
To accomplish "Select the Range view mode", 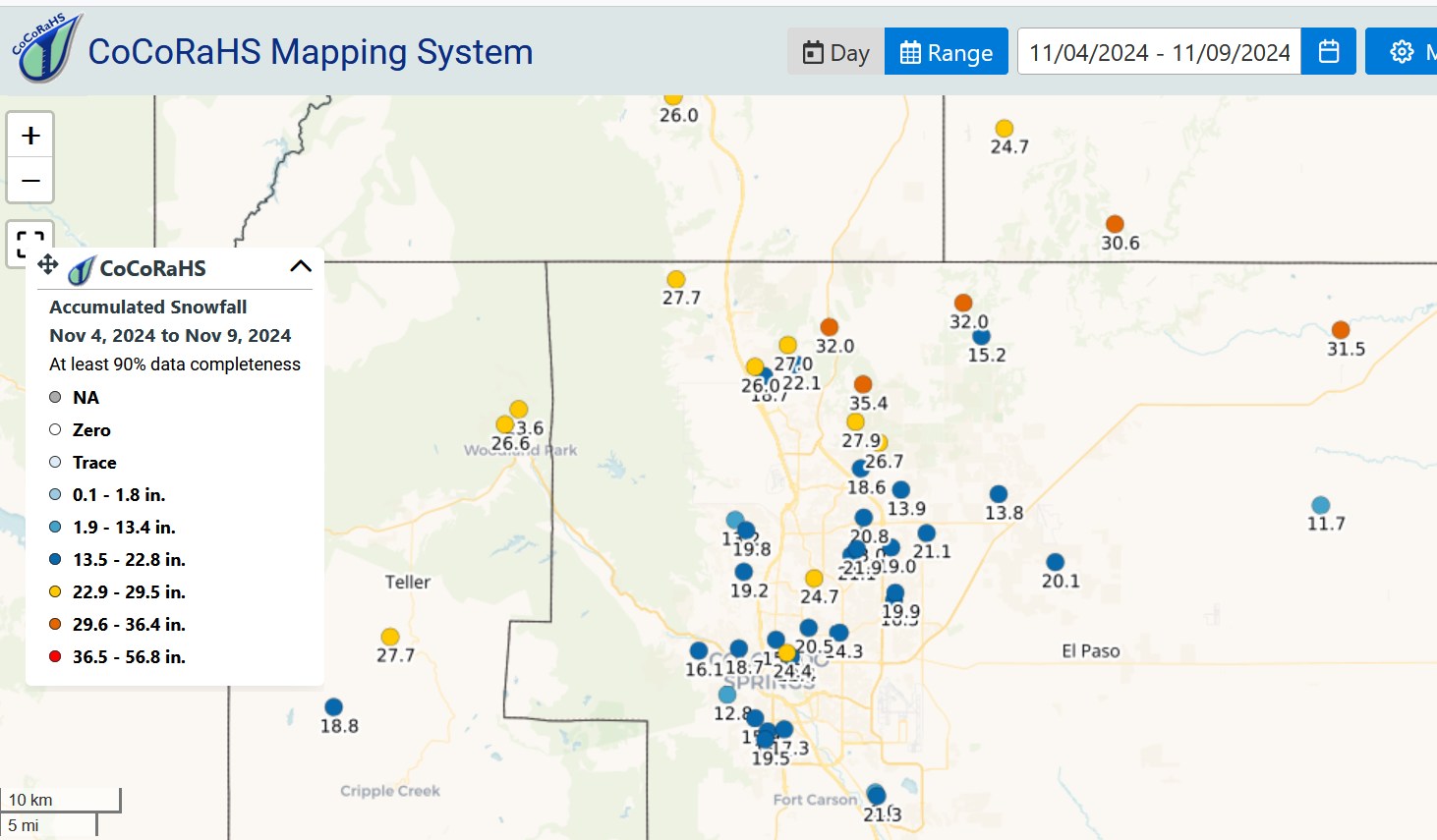I will [947, 52].
